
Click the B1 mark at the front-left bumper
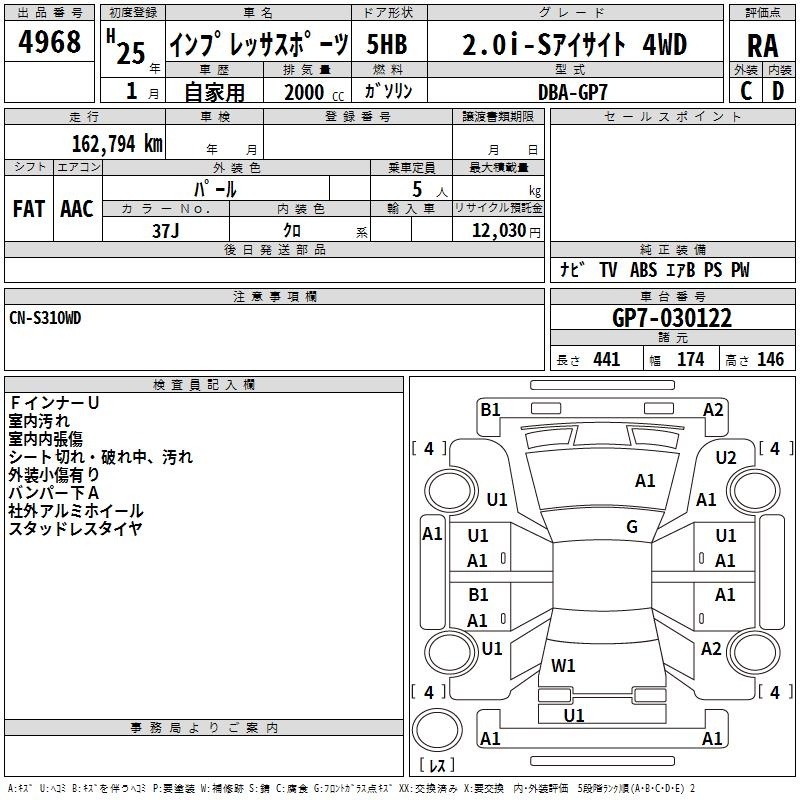click(x=490, y=410)
